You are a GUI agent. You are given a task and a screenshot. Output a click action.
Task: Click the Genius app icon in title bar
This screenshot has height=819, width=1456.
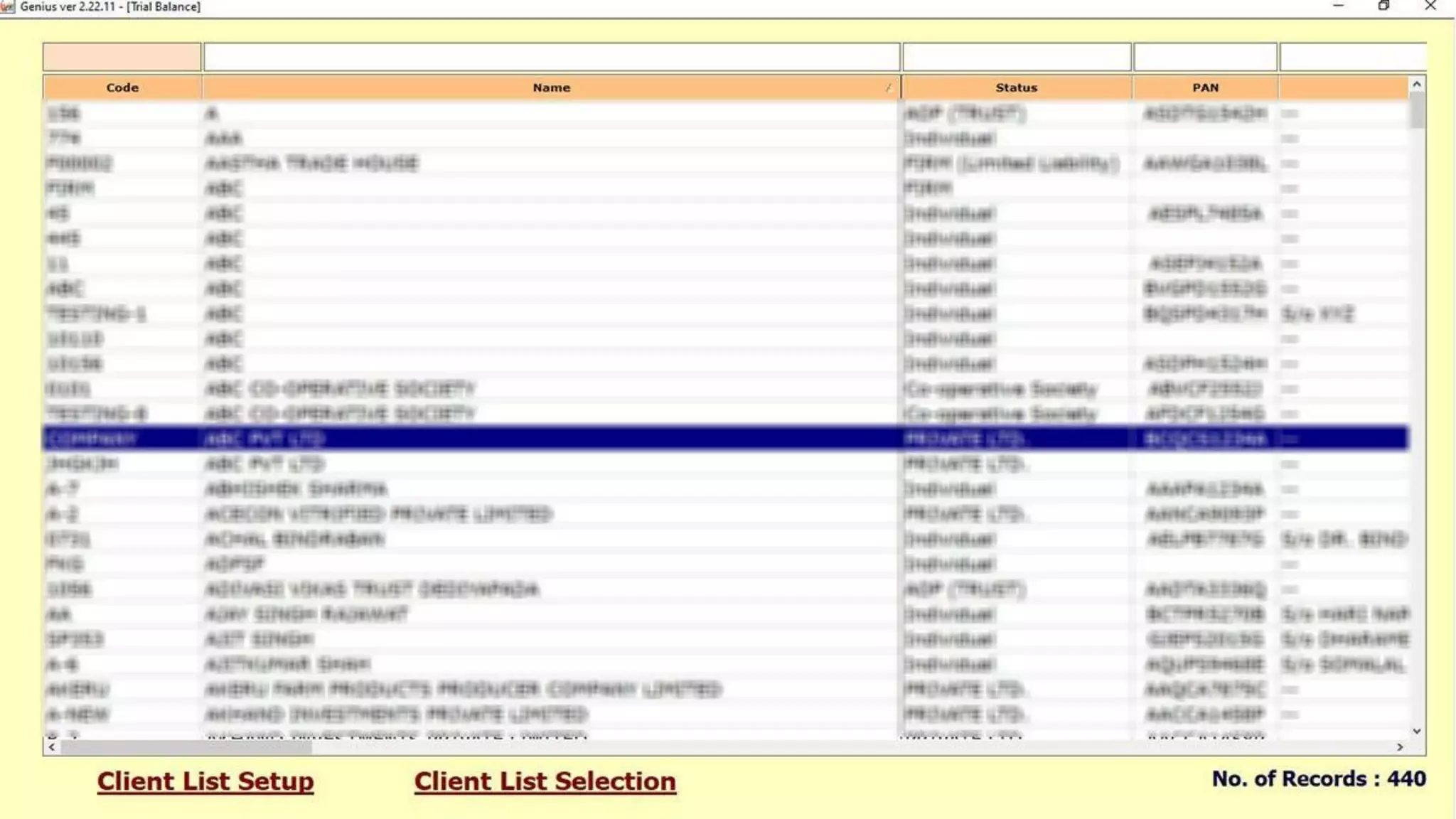(7, 6)
